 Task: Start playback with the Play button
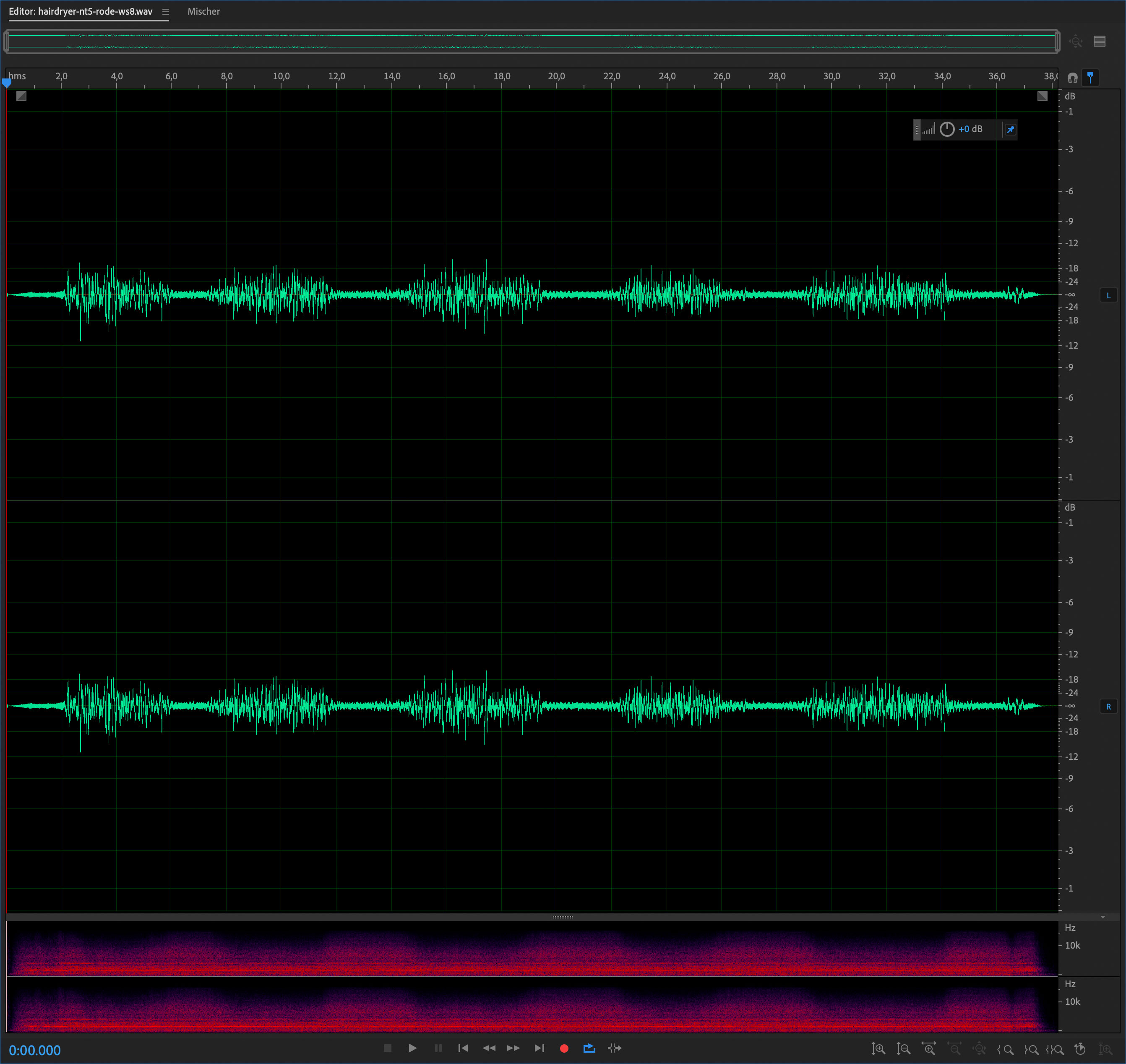pyautogui.click(x=412, y=1048)
